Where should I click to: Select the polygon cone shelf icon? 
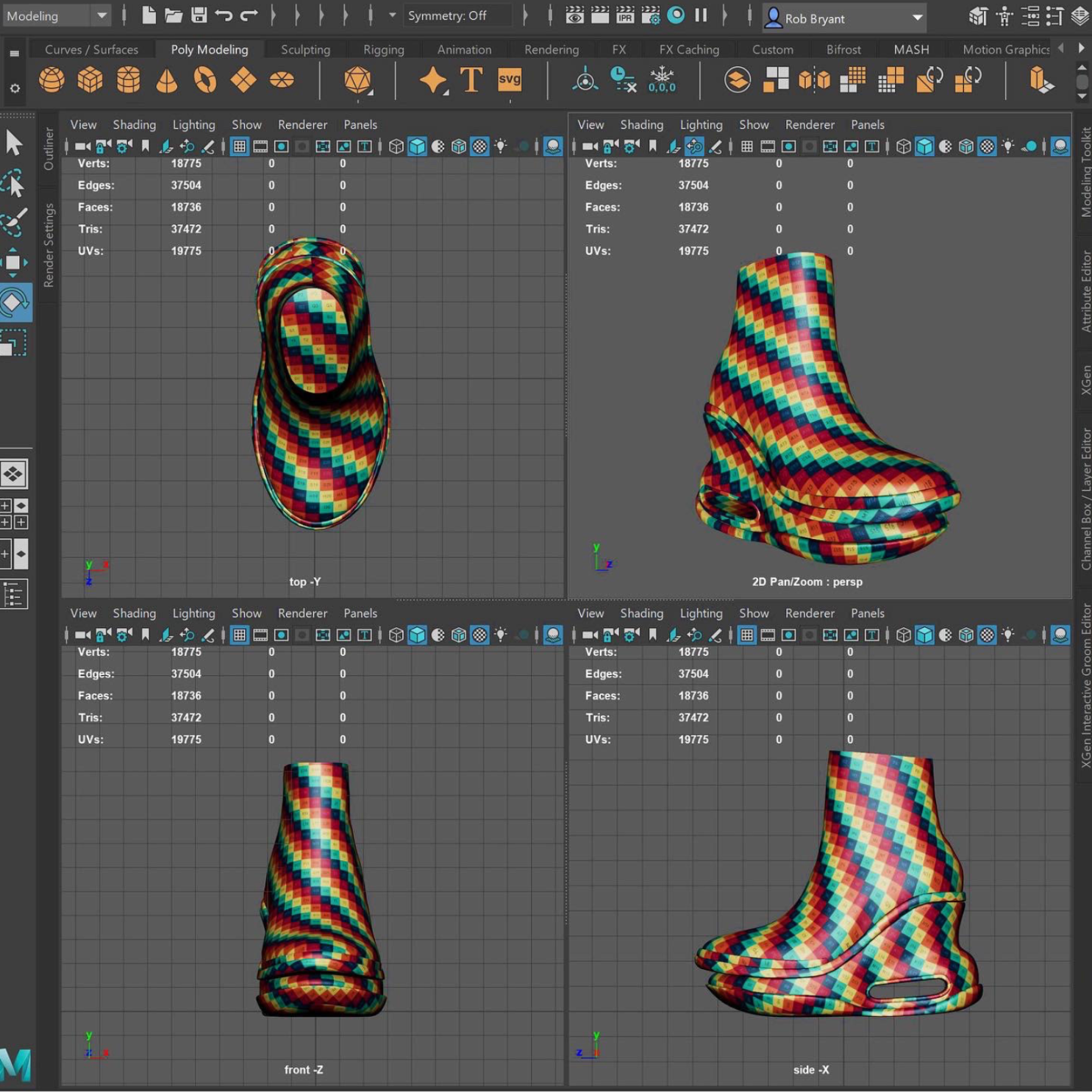click(167, 79)
